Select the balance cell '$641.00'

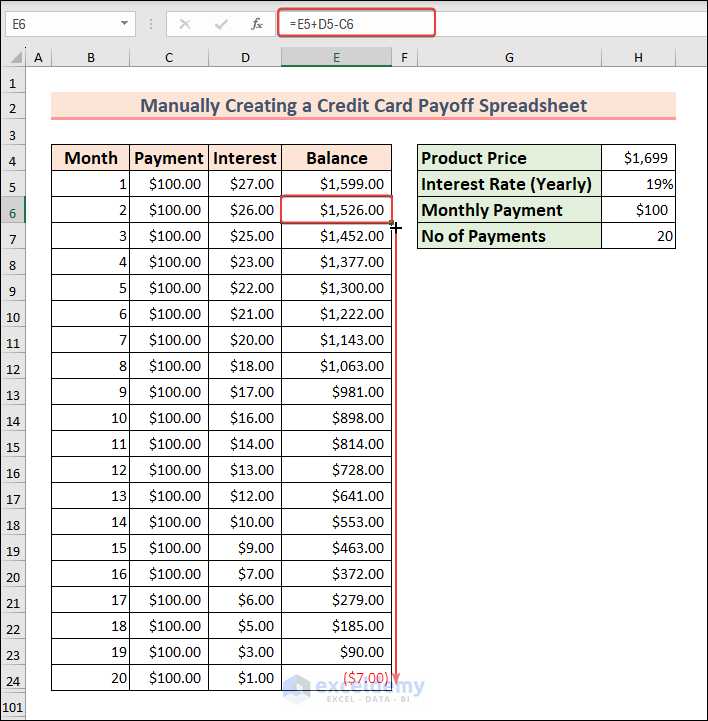click(x=337, y=496)
